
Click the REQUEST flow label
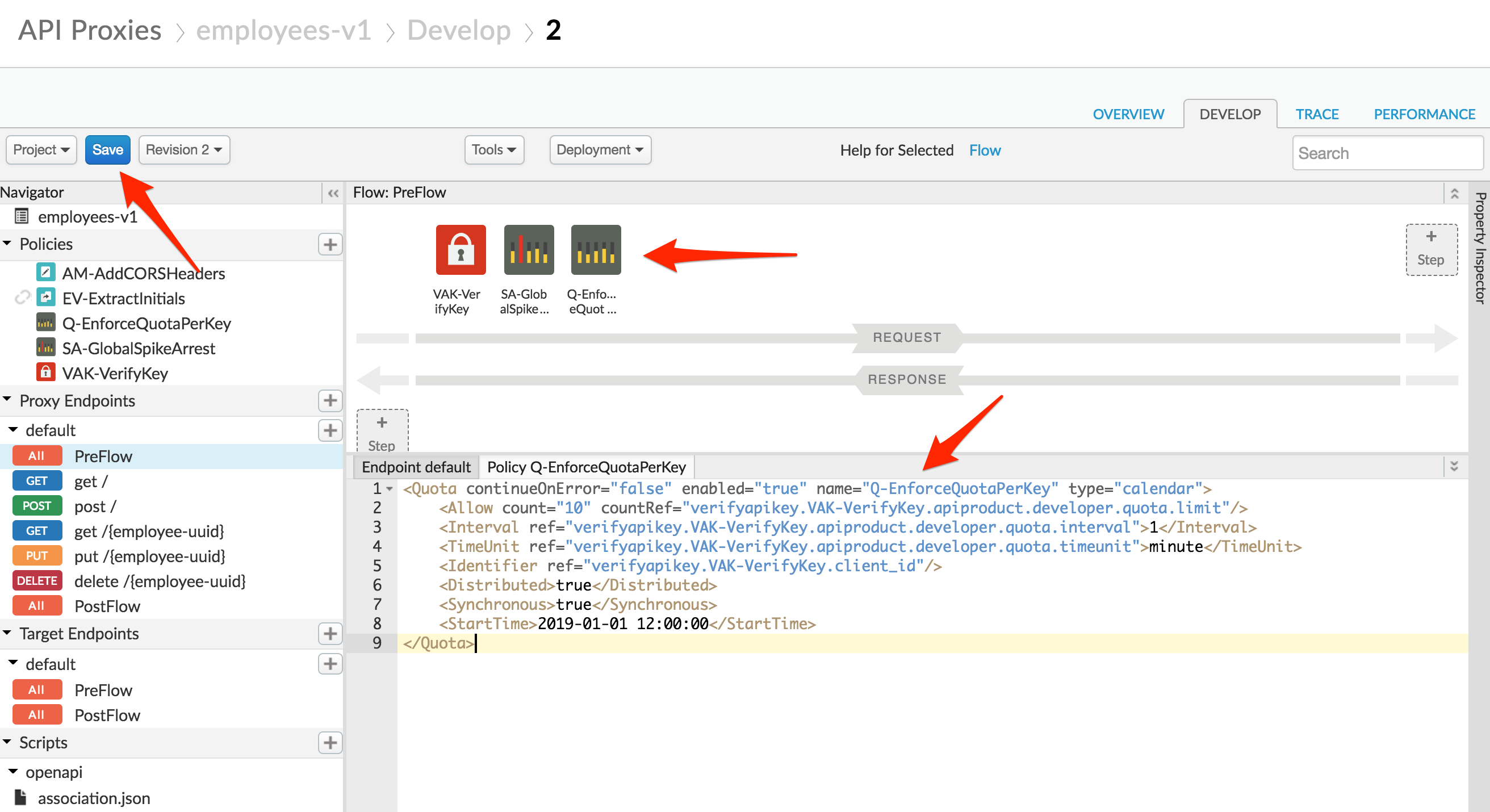907,337
